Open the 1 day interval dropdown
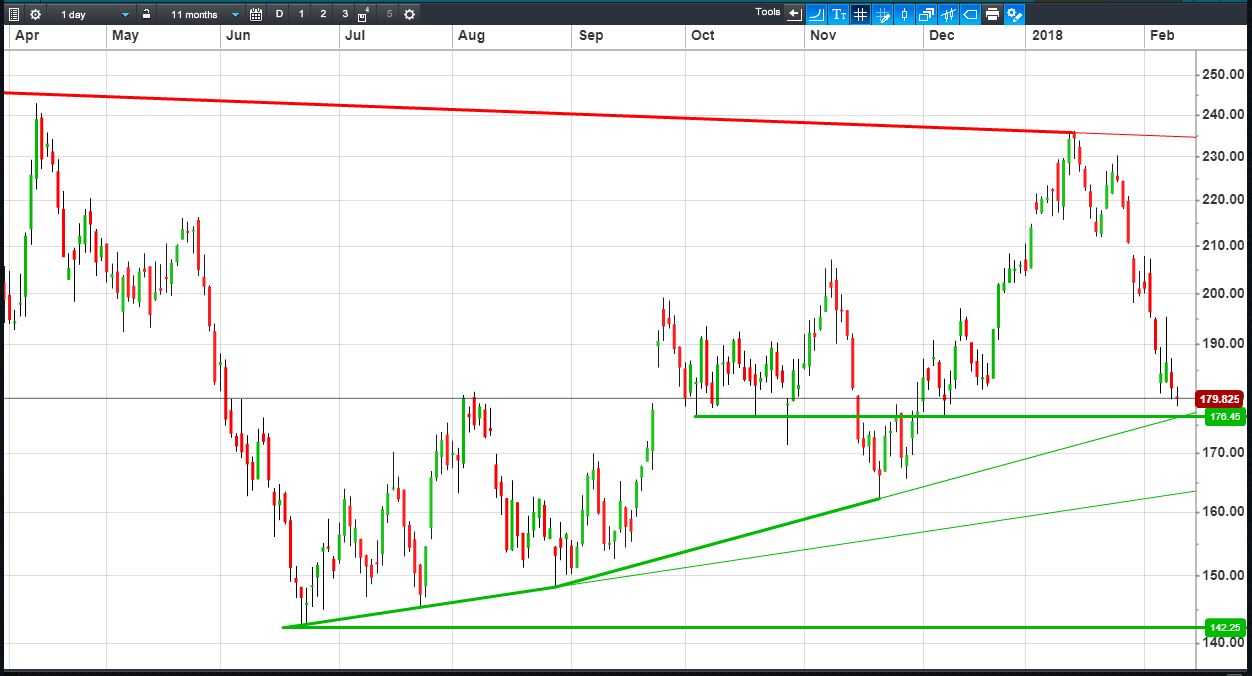Image resolution: width=1252 pixels, height=676 pixels. pos(94,14)
